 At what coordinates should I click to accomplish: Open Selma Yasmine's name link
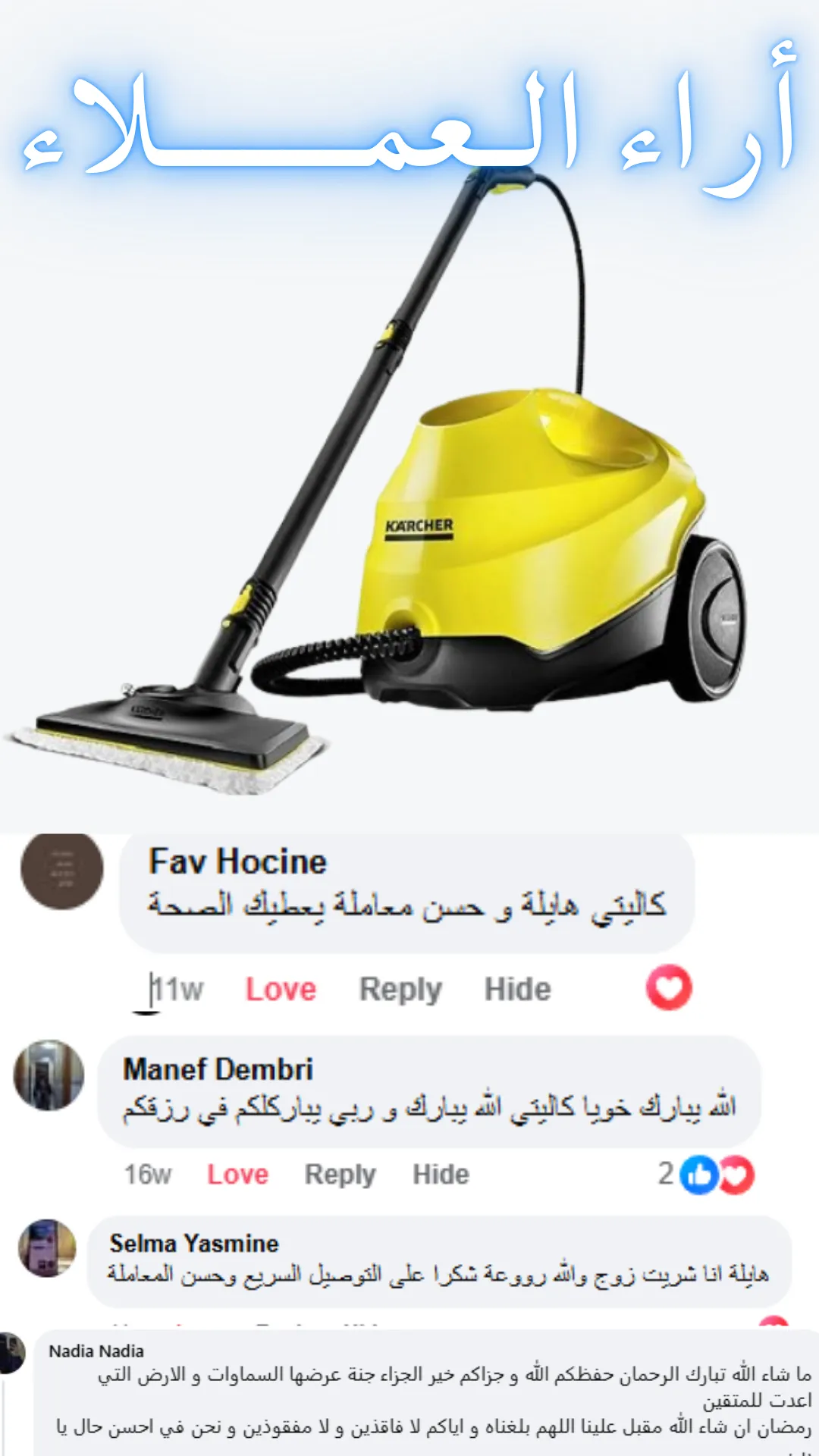tap(194, 1243)
